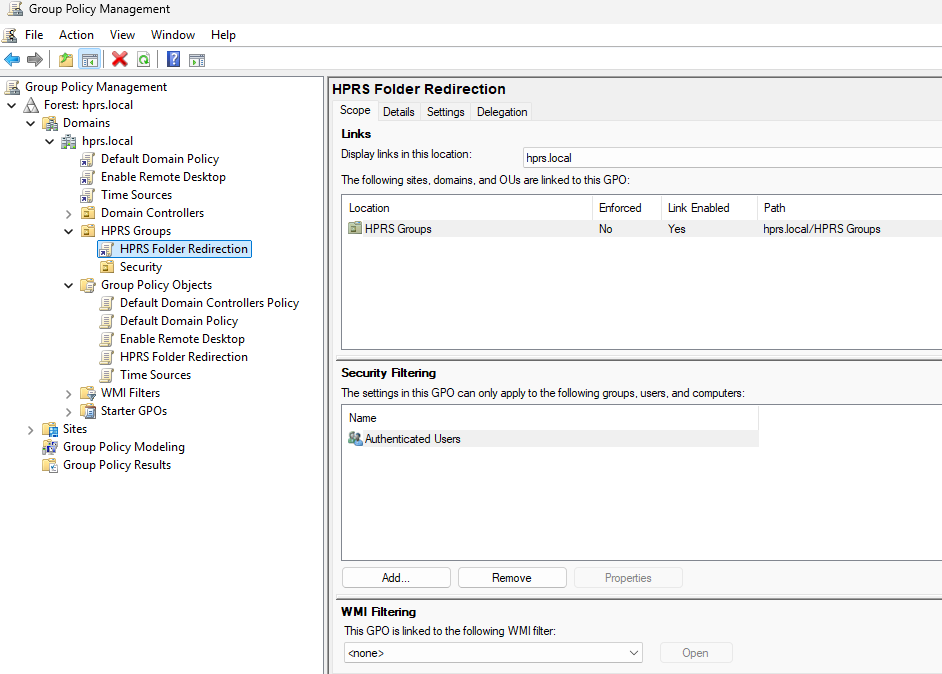Image resolution: width=942 pixels, height=674 pixels.
Task: Select Default Domain Controllers Policy GPO
Action: [209, 303]
